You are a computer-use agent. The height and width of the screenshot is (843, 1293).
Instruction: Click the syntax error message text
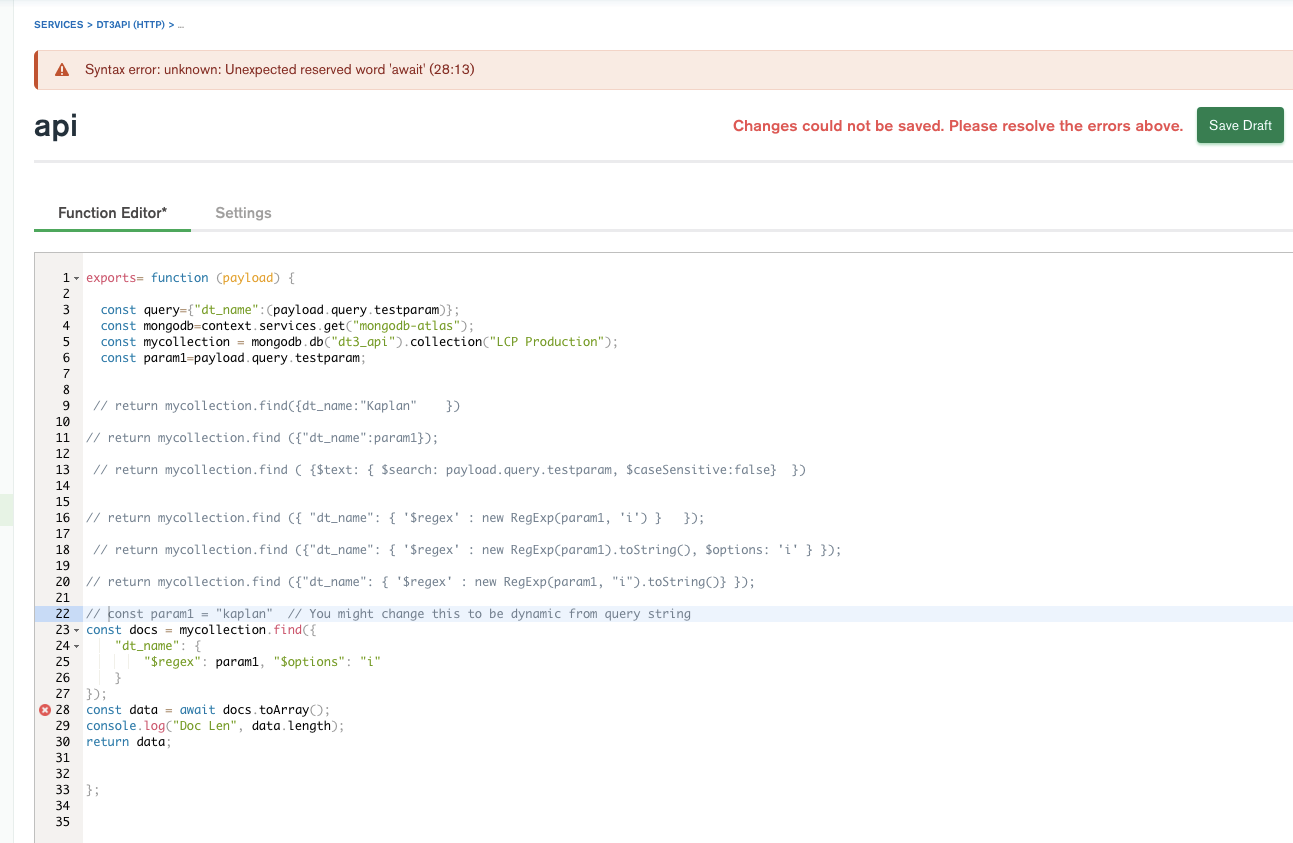(279, 70)
